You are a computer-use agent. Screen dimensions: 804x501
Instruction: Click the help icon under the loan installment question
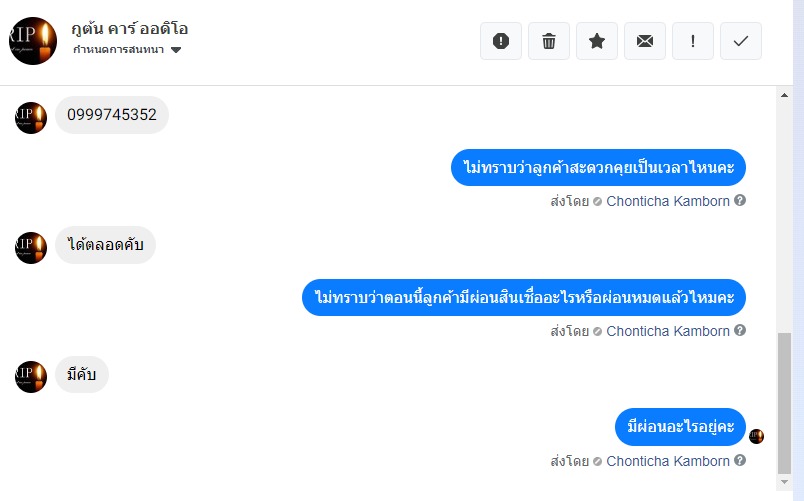click(739, 330)
